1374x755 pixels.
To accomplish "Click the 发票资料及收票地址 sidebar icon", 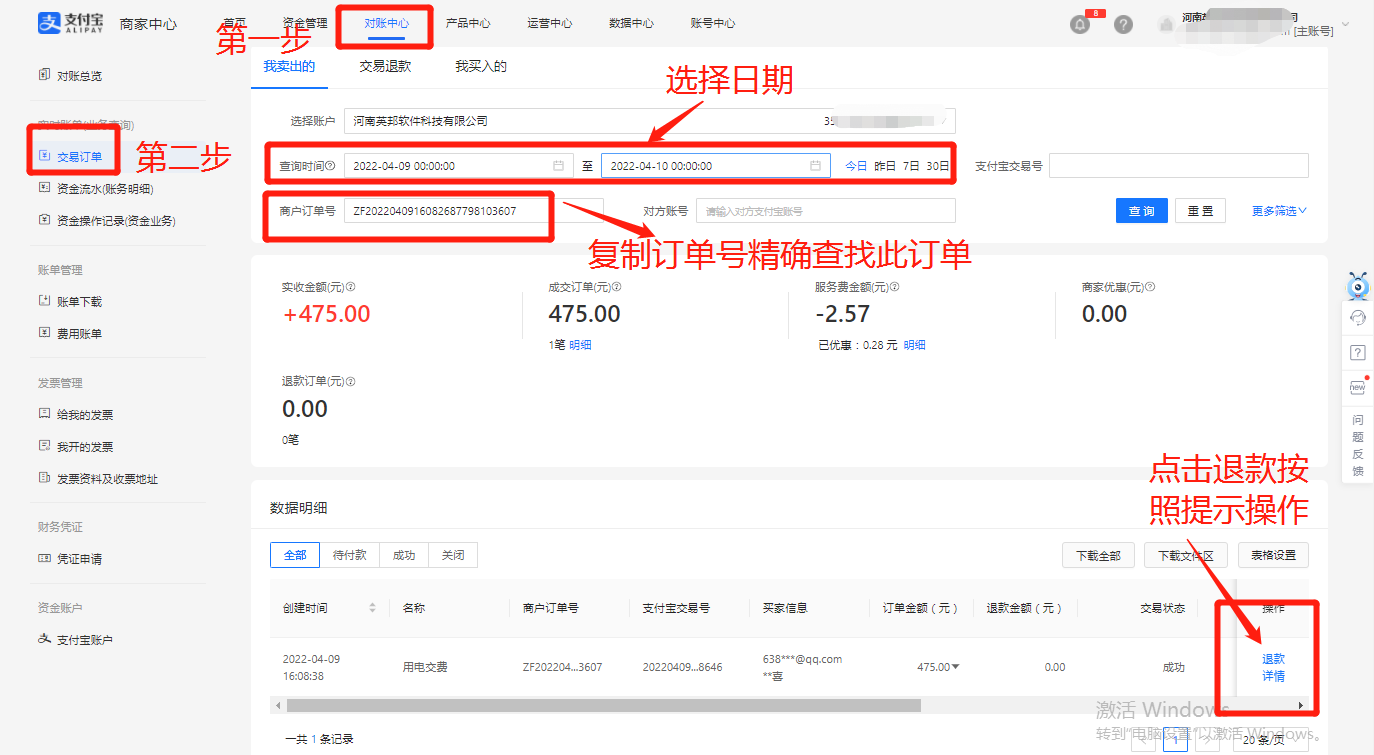I will point(44,478).
